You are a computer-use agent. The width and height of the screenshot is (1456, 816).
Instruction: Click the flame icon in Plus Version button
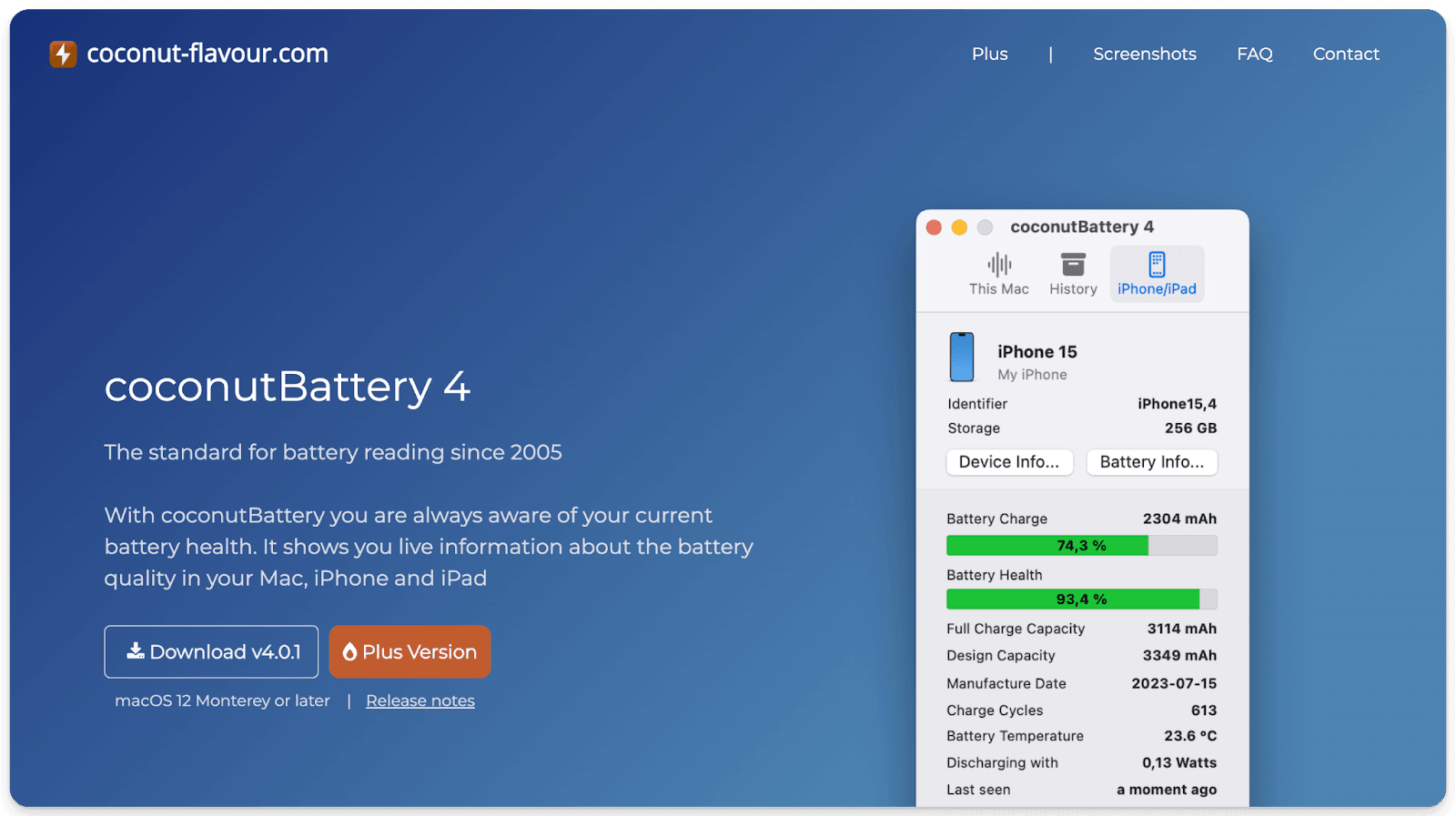tap(349, 651)
